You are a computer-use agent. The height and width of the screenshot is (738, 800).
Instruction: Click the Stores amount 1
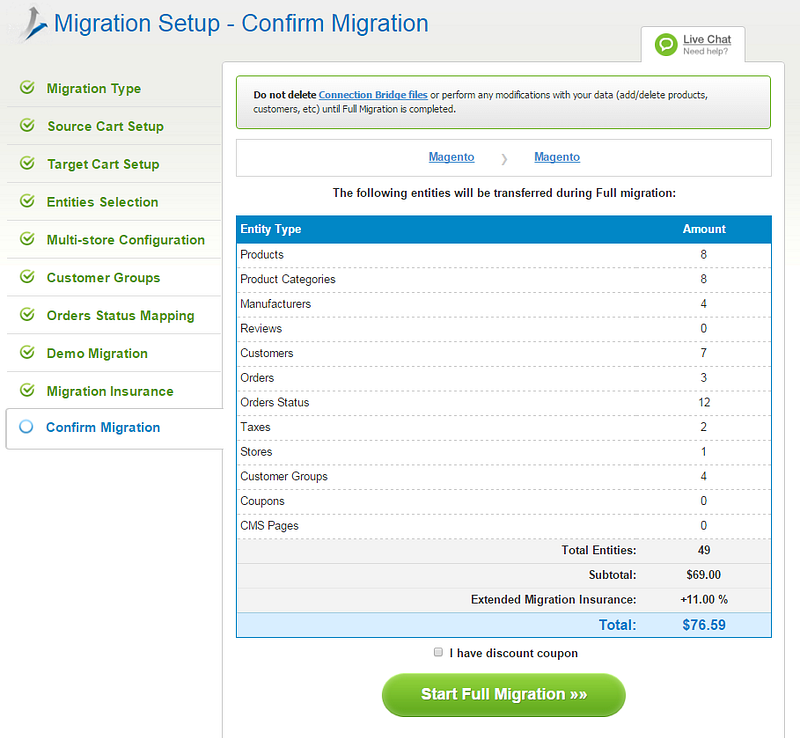704,452
